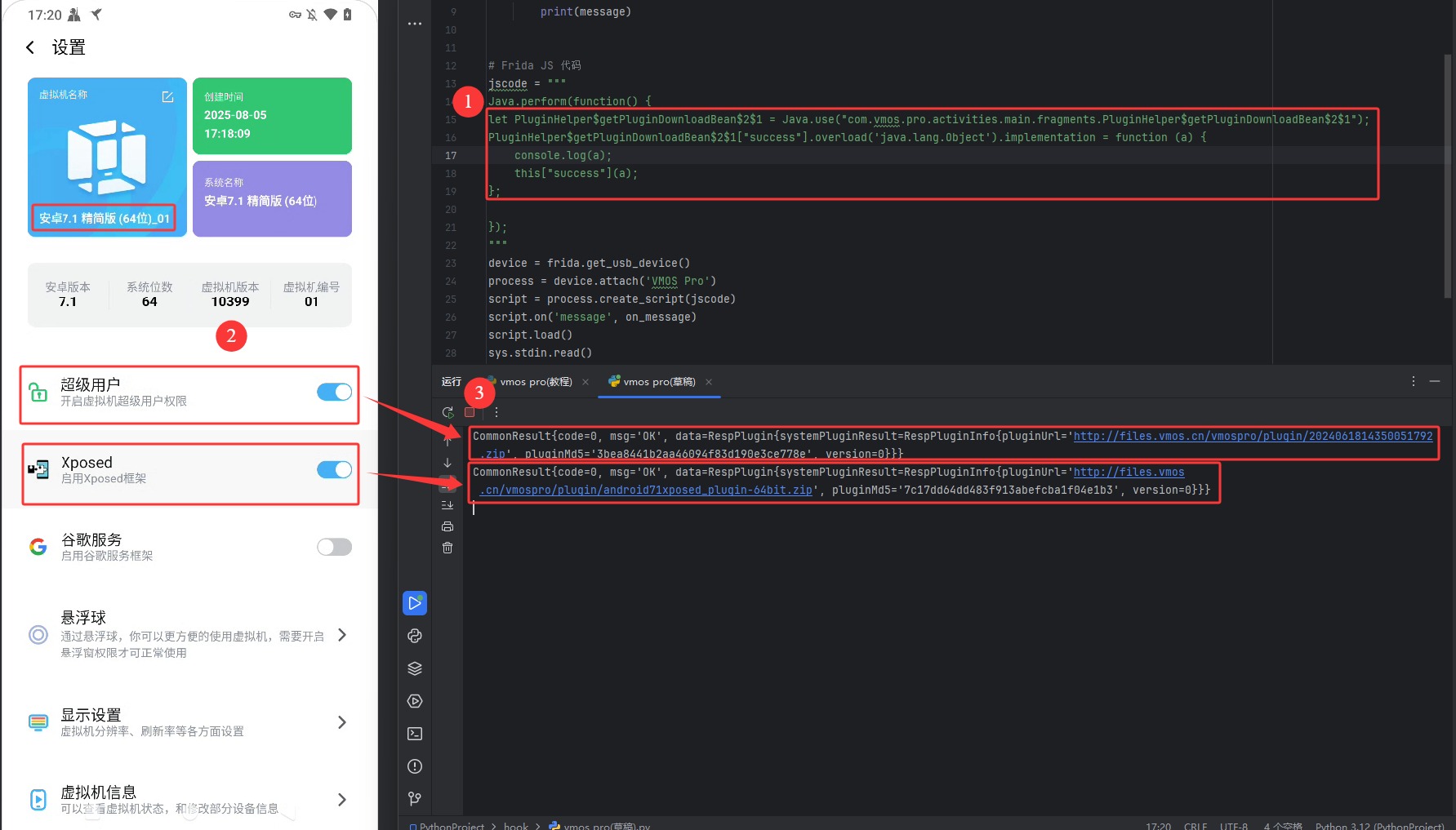Click the editor vertical scrollbar
Image resolution: width=1456 pixels, height=830 pixels.
pos(1449,175)
